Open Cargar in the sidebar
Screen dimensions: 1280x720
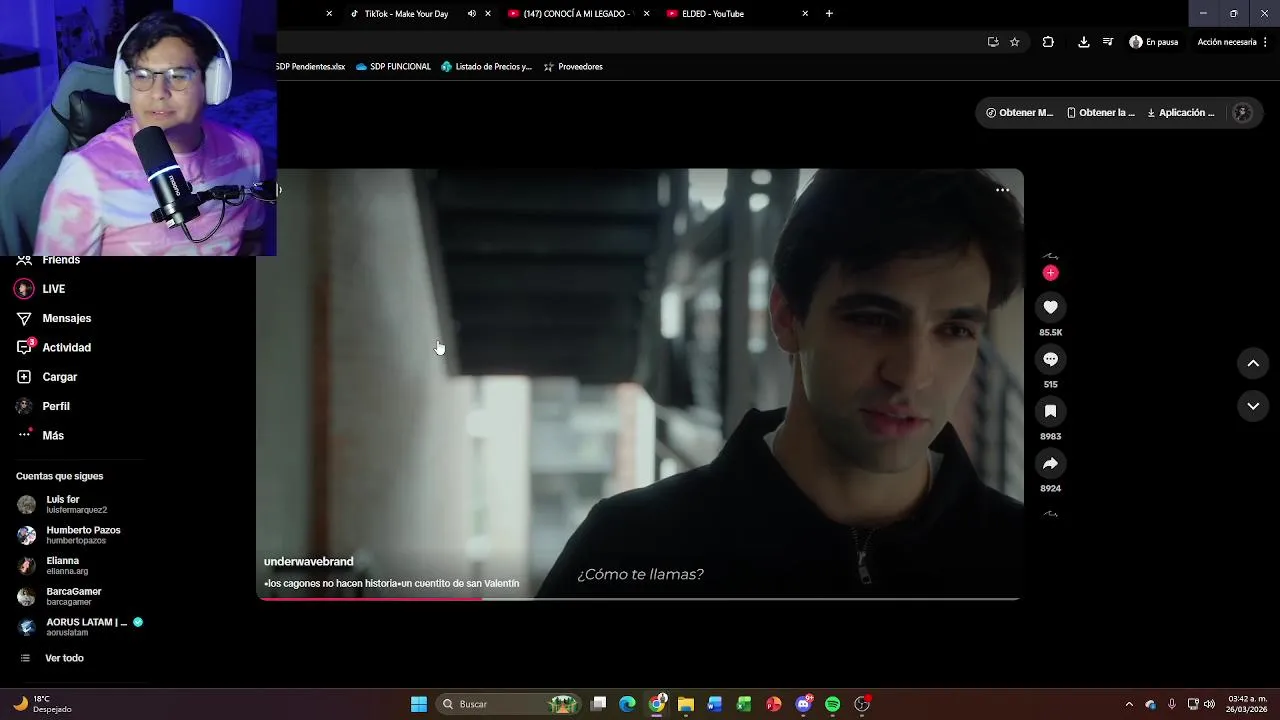(x=47, y=377)
